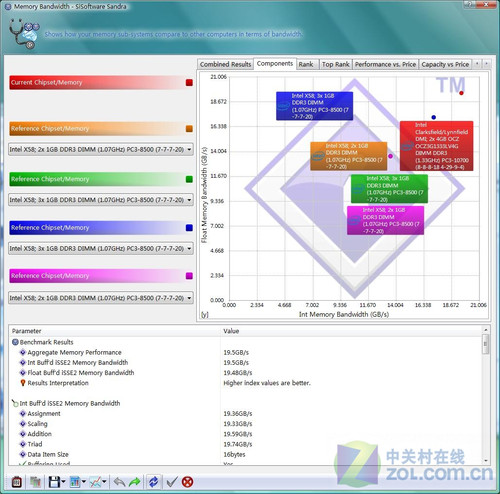500x494 pixels.
Task: Switch to Capacity vs Price tab
Action: click(x=445, y=64)
